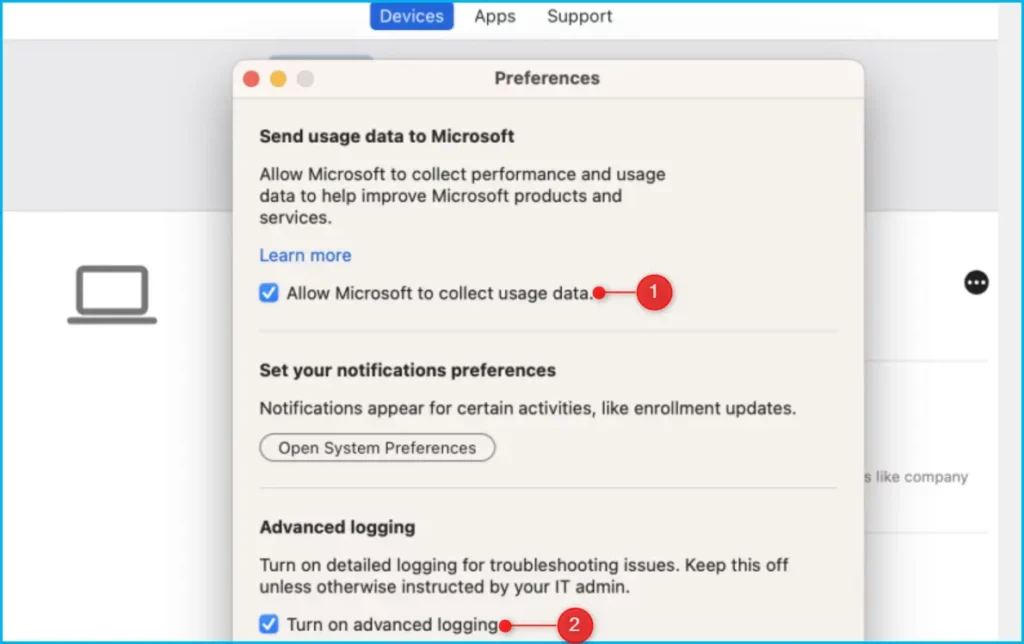
Task: Switch to the Apps tab
Action: point(495,16)
